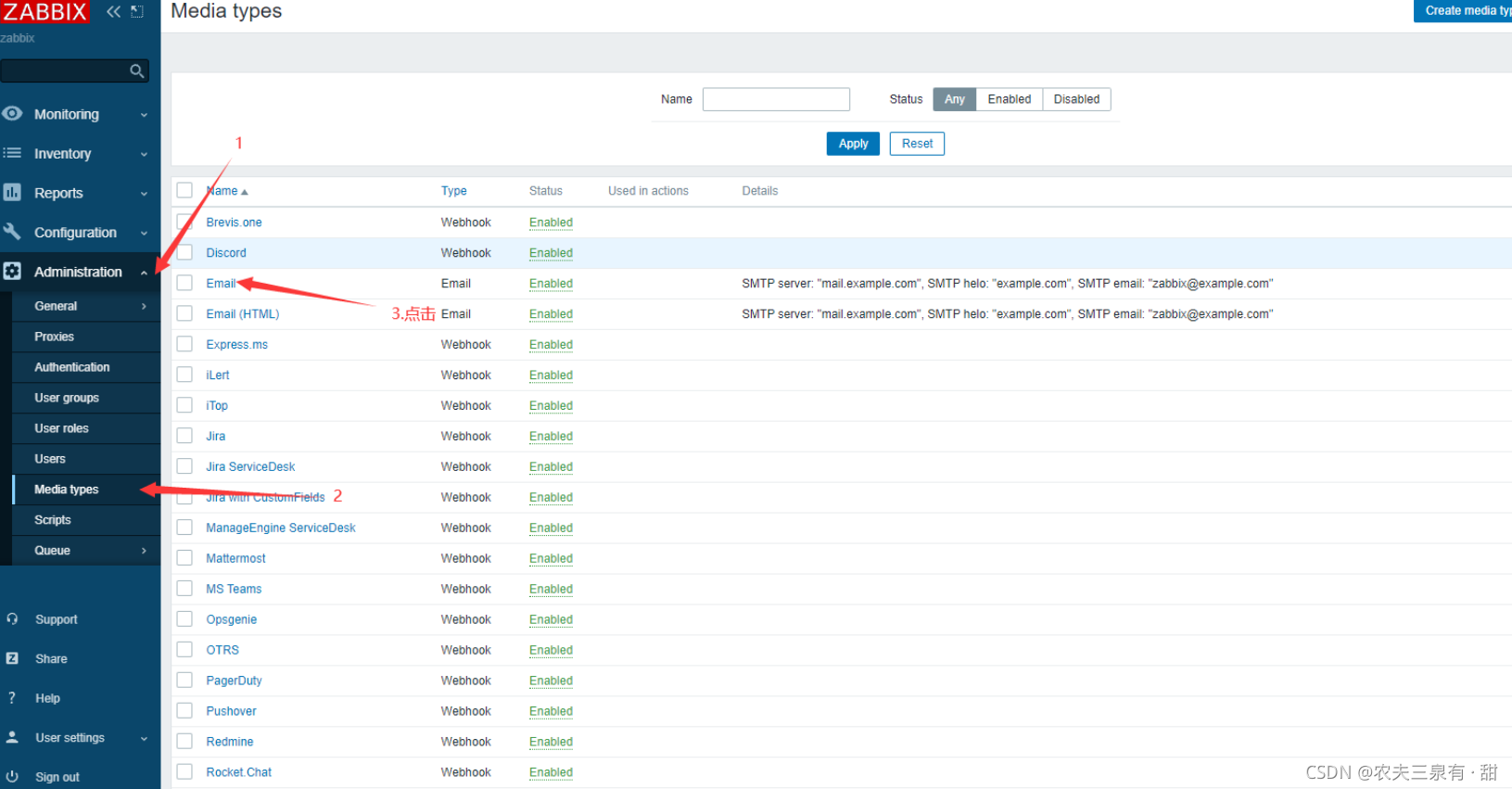
Task: Open the Authentication menu item
Action: [x=71, y=367]
